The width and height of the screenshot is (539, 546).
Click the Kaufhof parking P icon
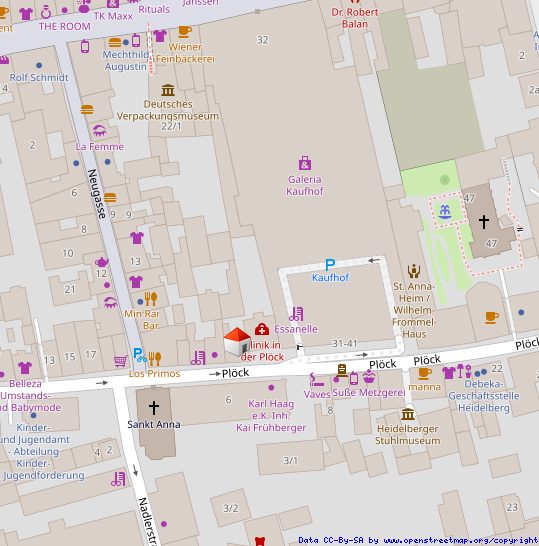tap(330, 265)
